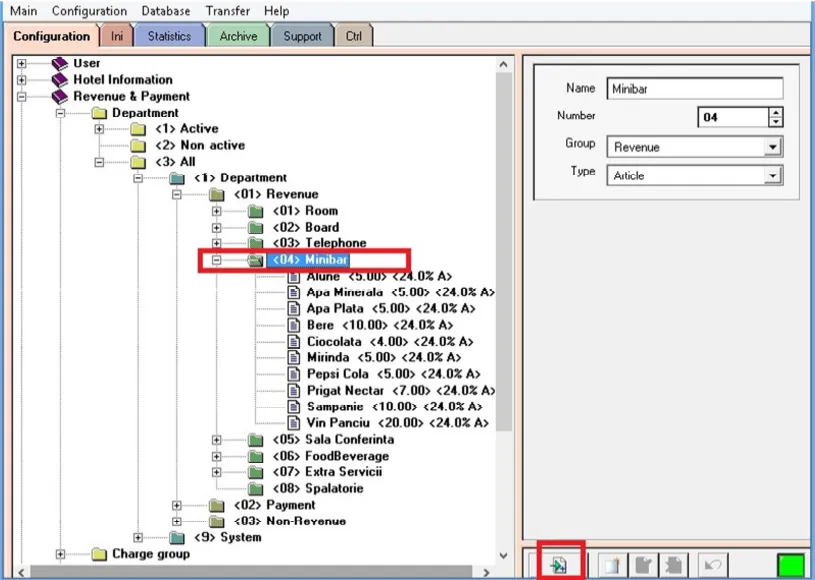Click the folder icon beside Charge group

tap(99, 554)
